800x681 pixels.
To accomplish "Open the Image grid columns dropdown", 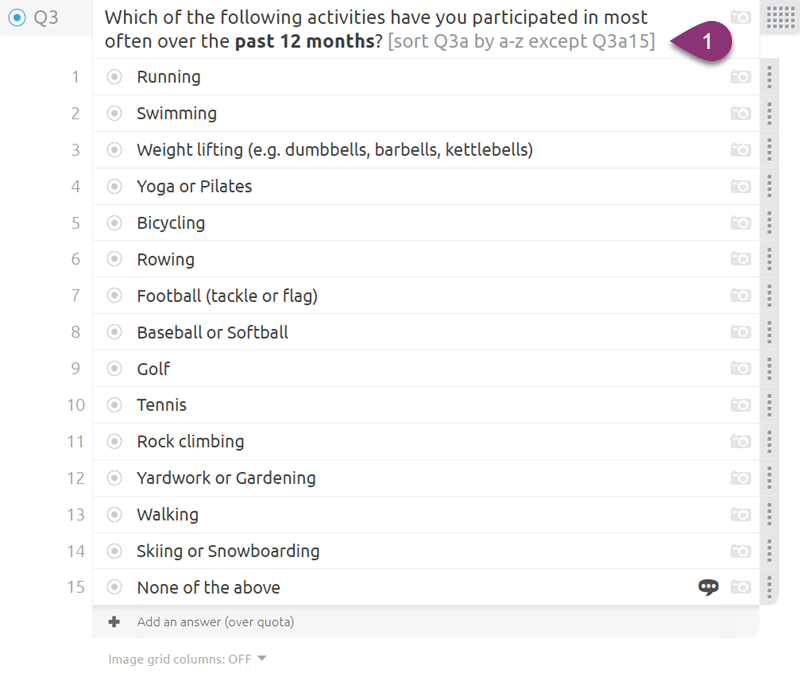I will 187,659.
